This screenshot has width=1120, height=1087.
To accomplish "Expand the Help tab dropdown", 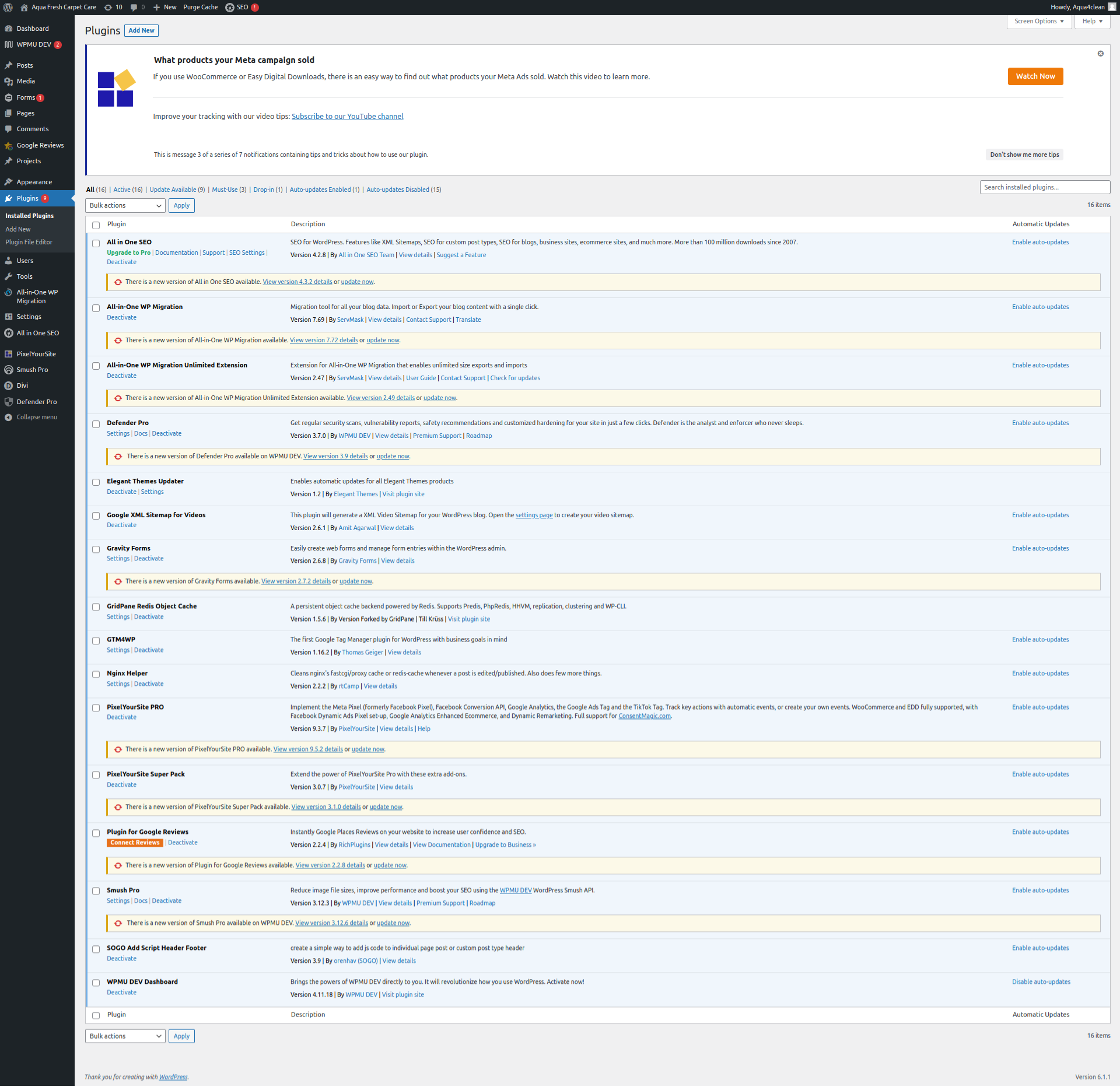I will (1093, 21).
